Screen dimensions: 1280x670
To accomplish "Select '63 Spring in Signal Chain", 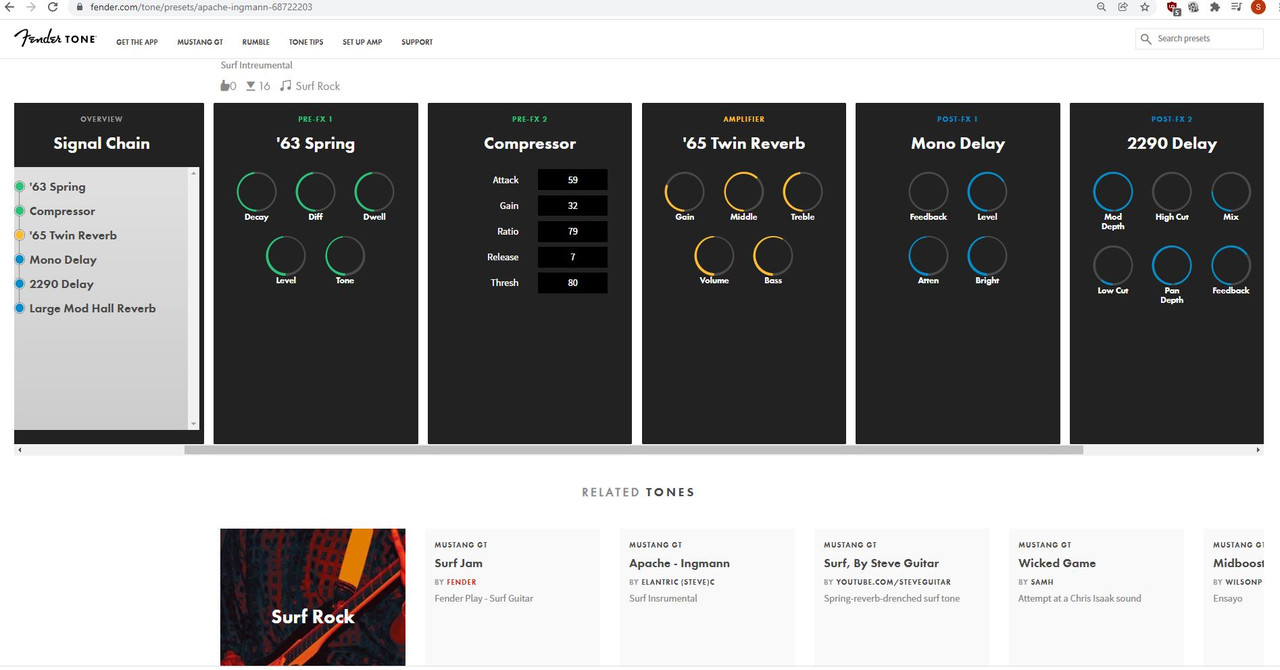I will (x=58, y=187).
